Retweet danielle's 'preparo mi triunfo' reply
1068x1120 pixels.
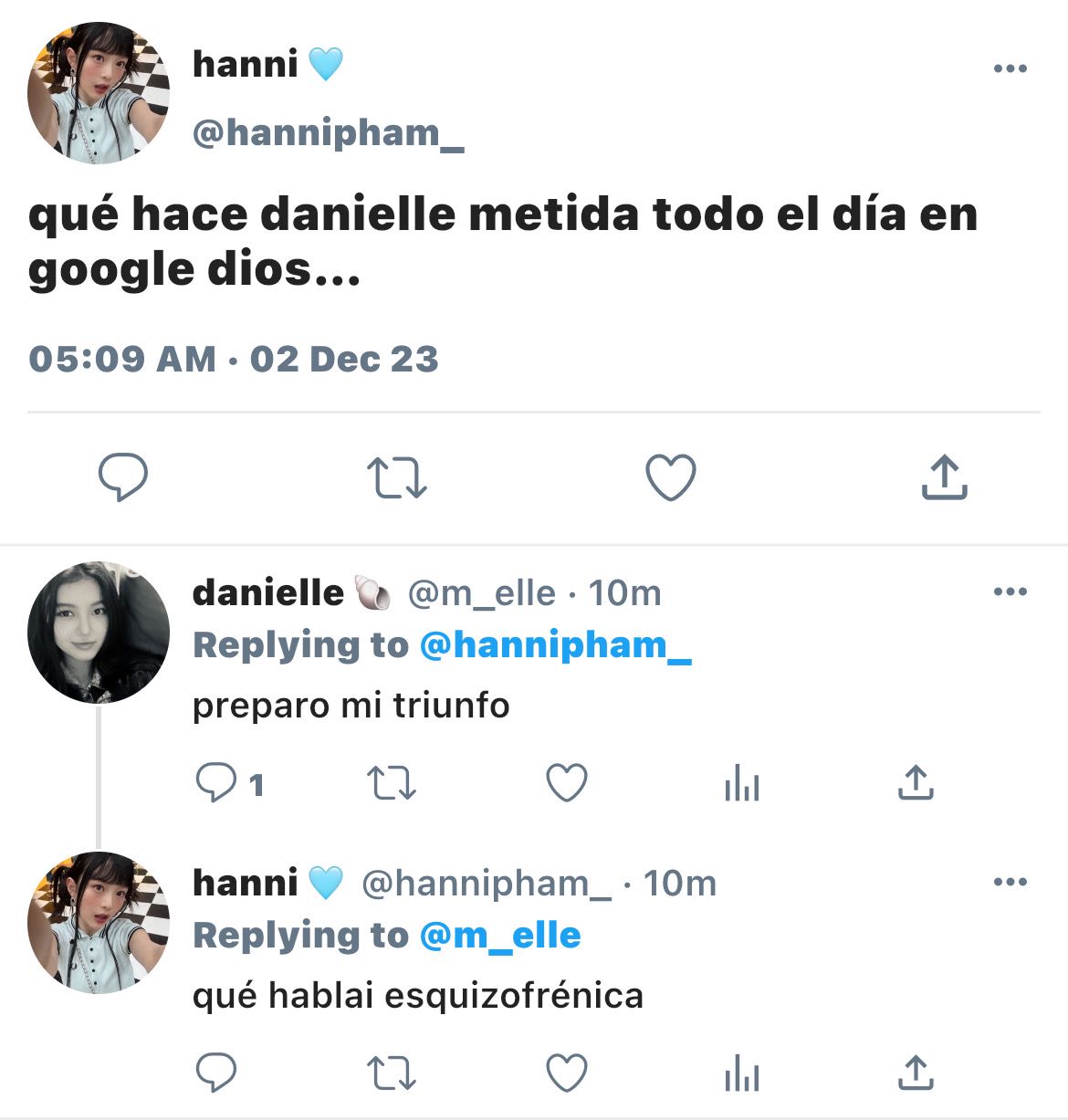[391, 783]
